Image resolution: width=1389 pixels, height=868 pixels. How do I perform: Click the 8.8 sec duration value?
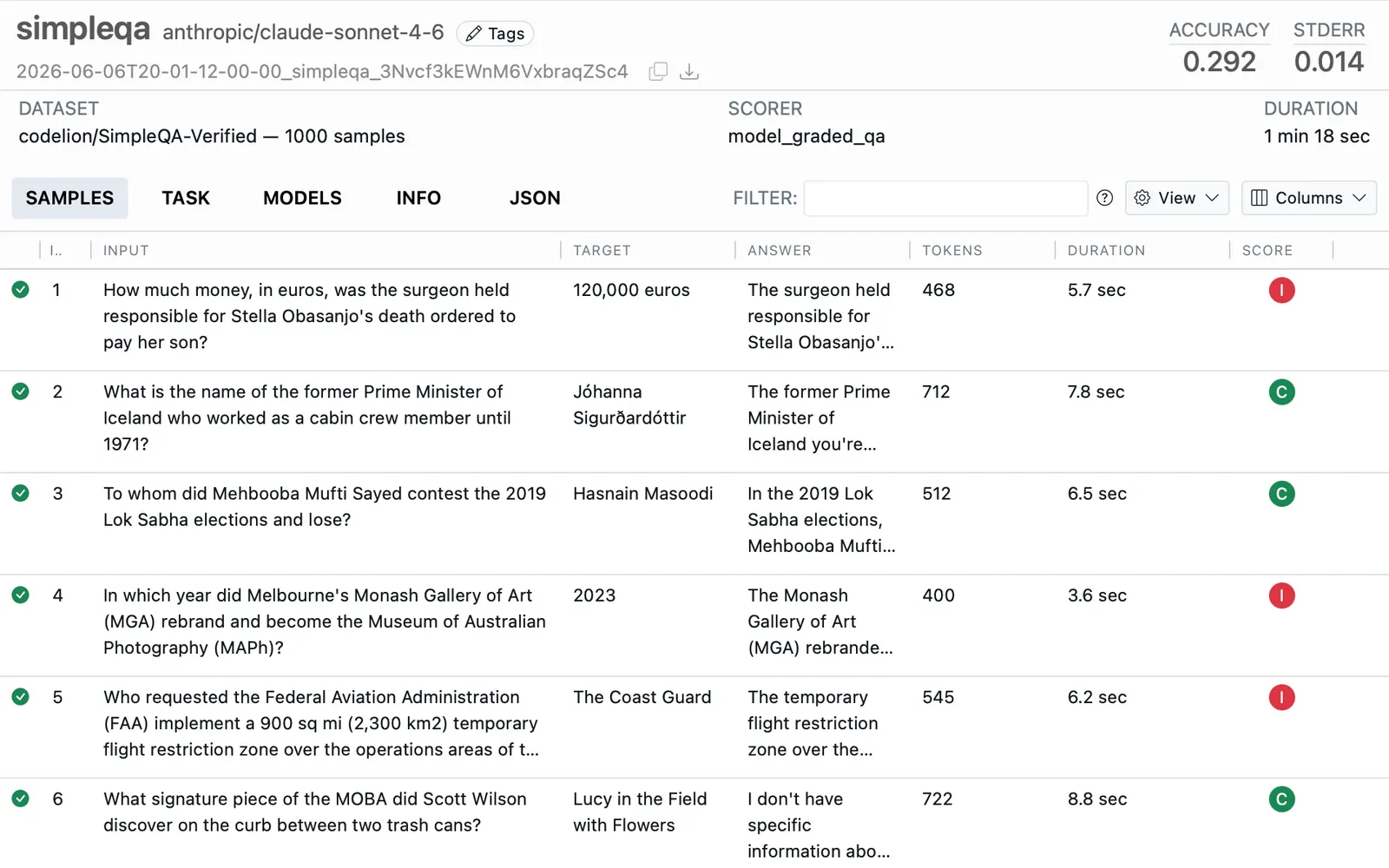tap(1097, 799)
